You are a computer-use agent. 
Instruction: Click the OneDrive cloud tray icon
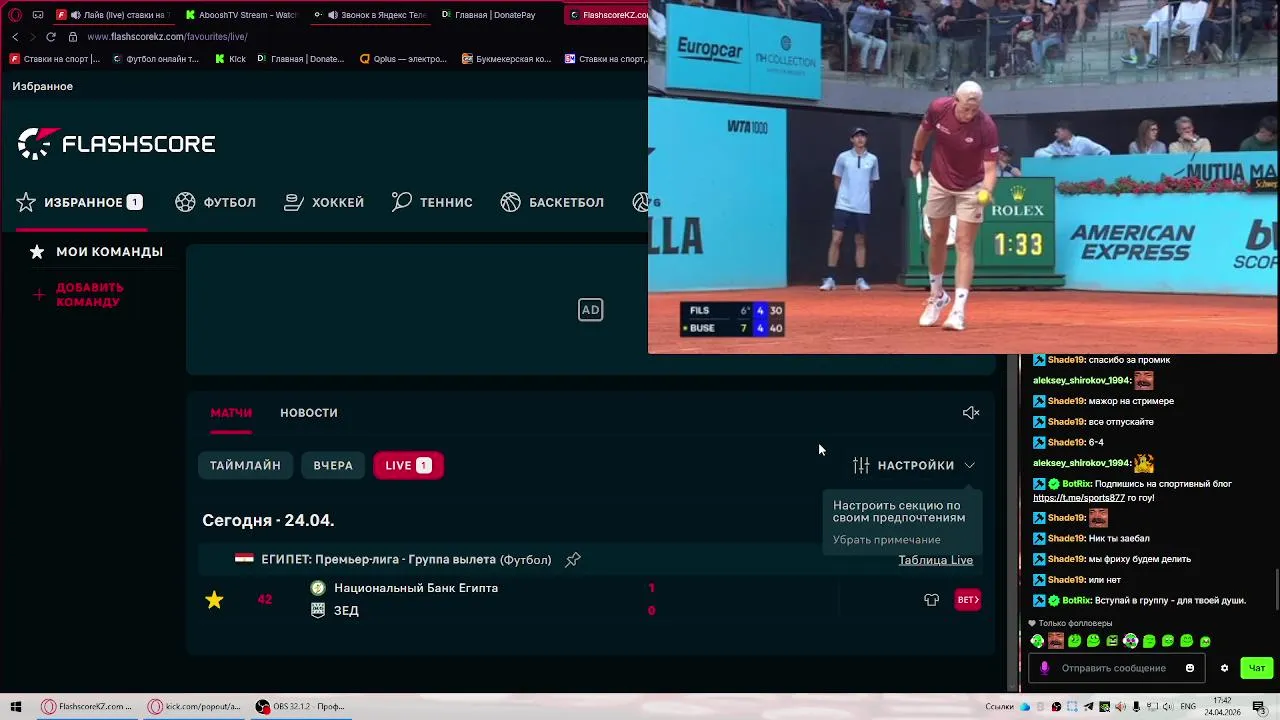[x=1024, y=707]
